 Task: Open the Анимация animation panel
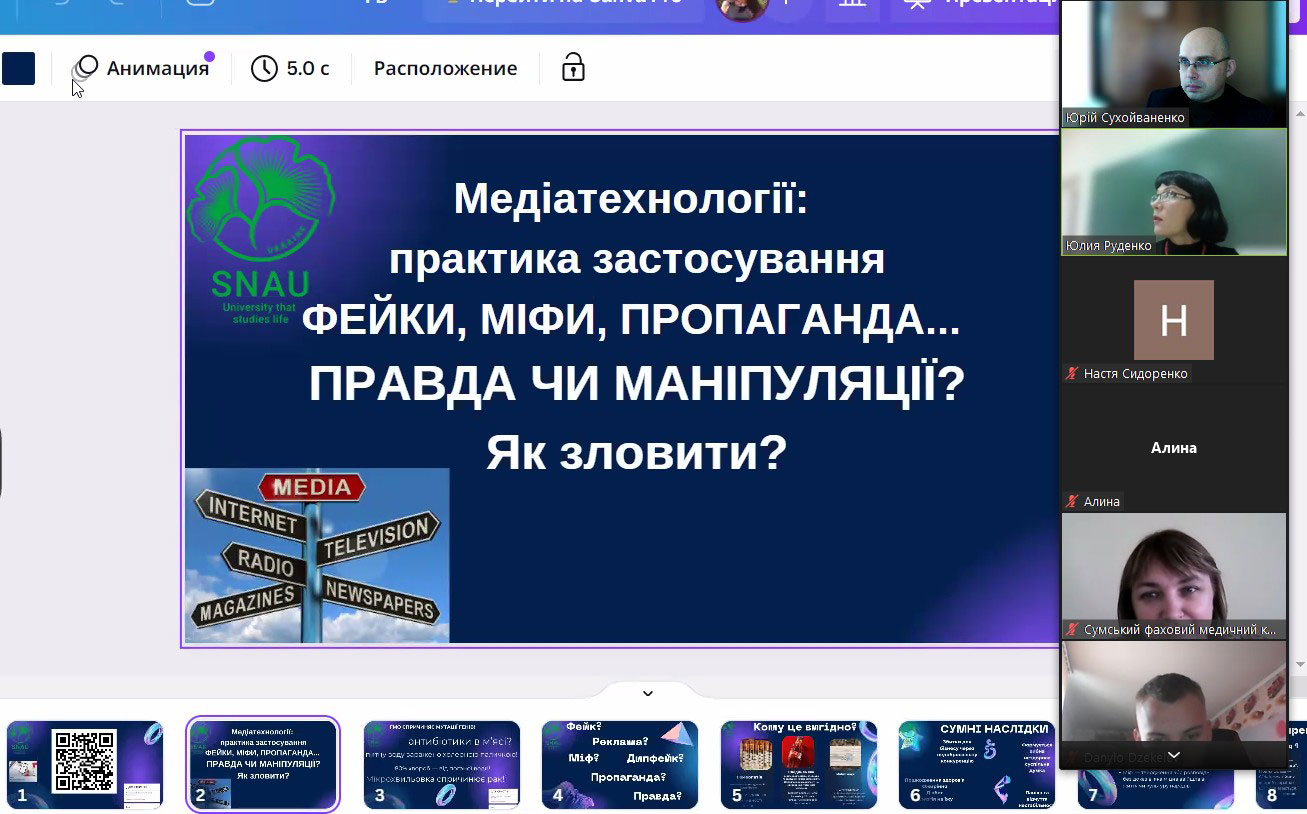click(x=143, y=68)
